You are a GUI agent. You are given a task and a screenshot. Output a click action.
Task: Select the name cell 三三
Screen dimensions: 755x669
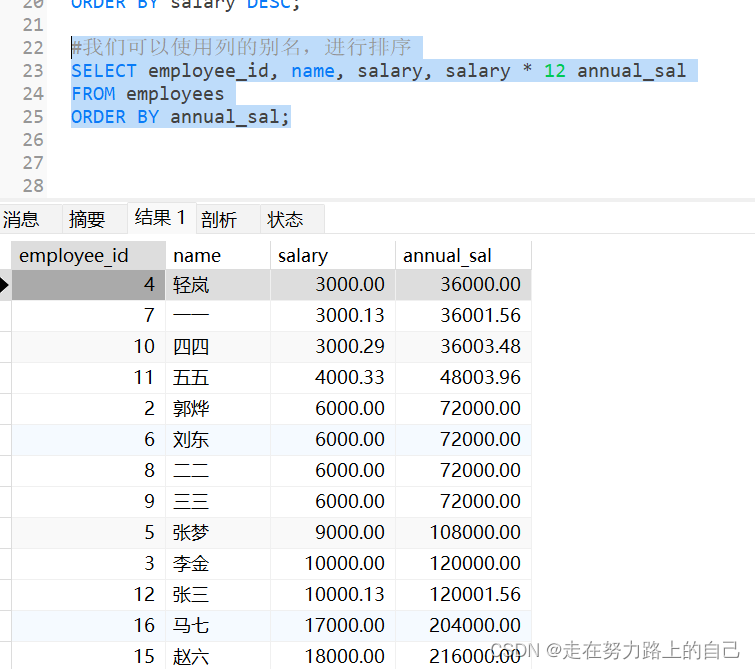(218, 501)
